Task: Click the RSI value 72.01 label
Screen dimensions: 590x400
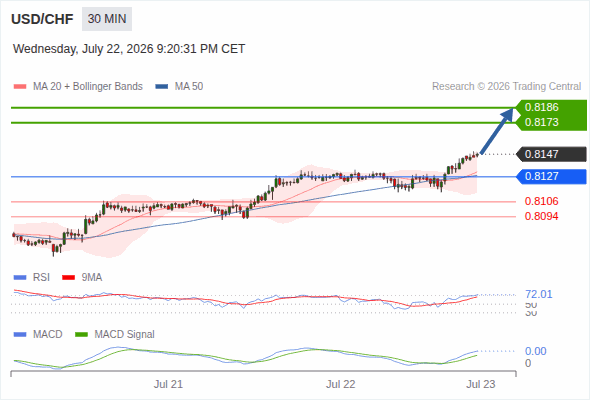Action: pos(539,294)
